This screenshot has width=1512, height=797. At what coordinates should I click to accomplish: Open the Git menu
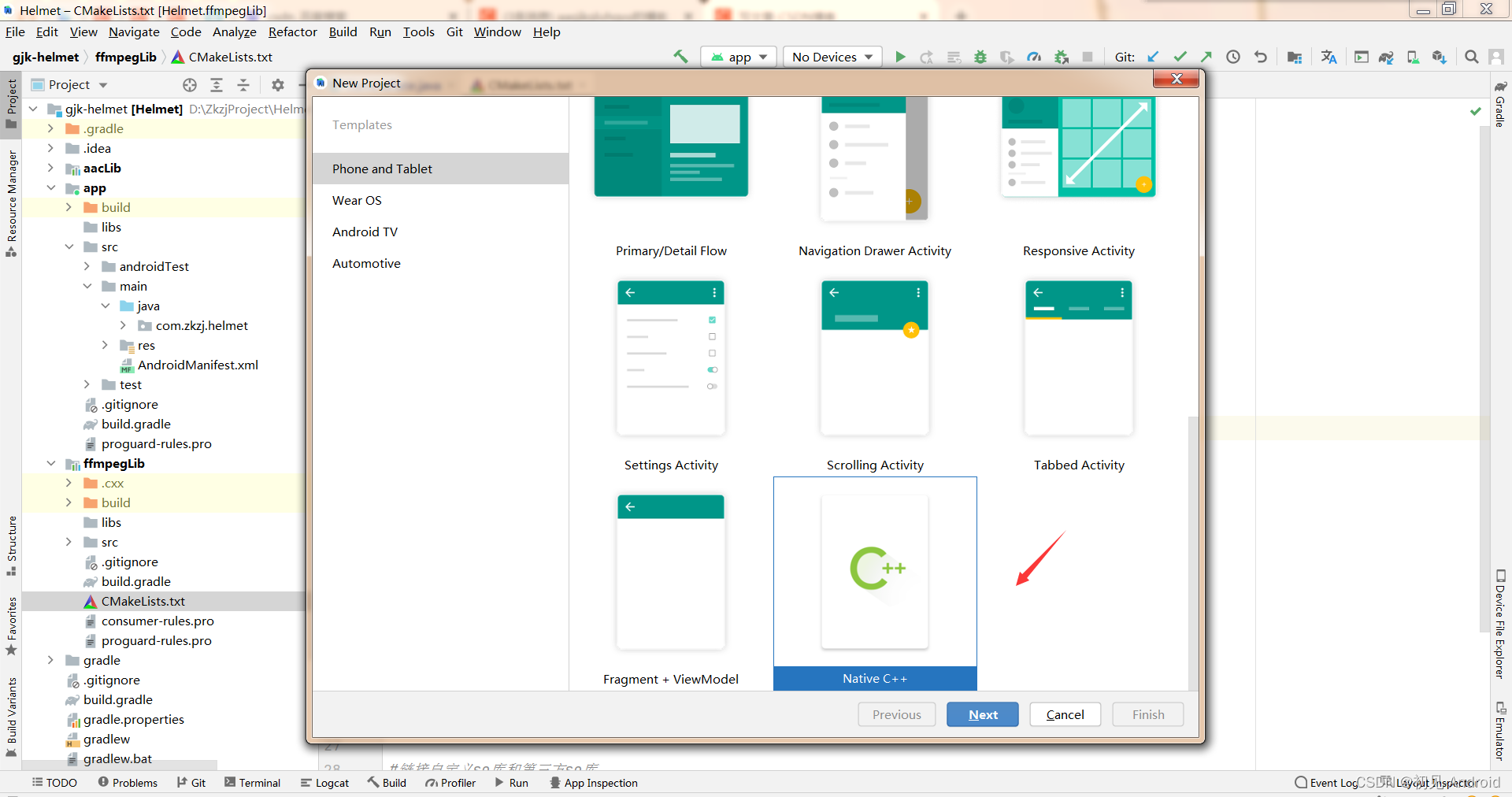coord(454,32)
